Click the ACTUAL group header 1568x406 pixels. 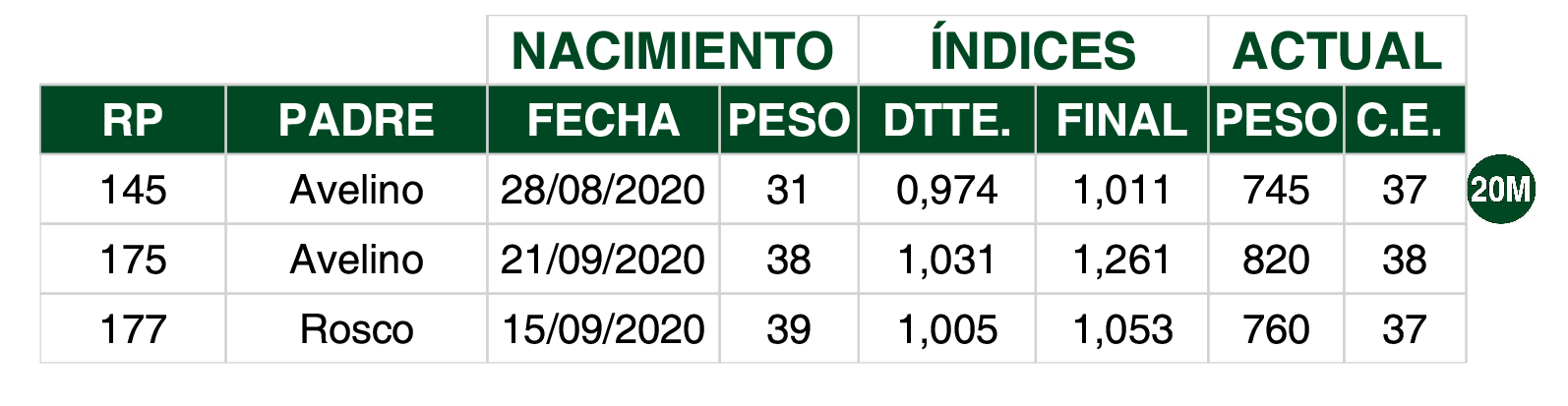(1337, 50)
